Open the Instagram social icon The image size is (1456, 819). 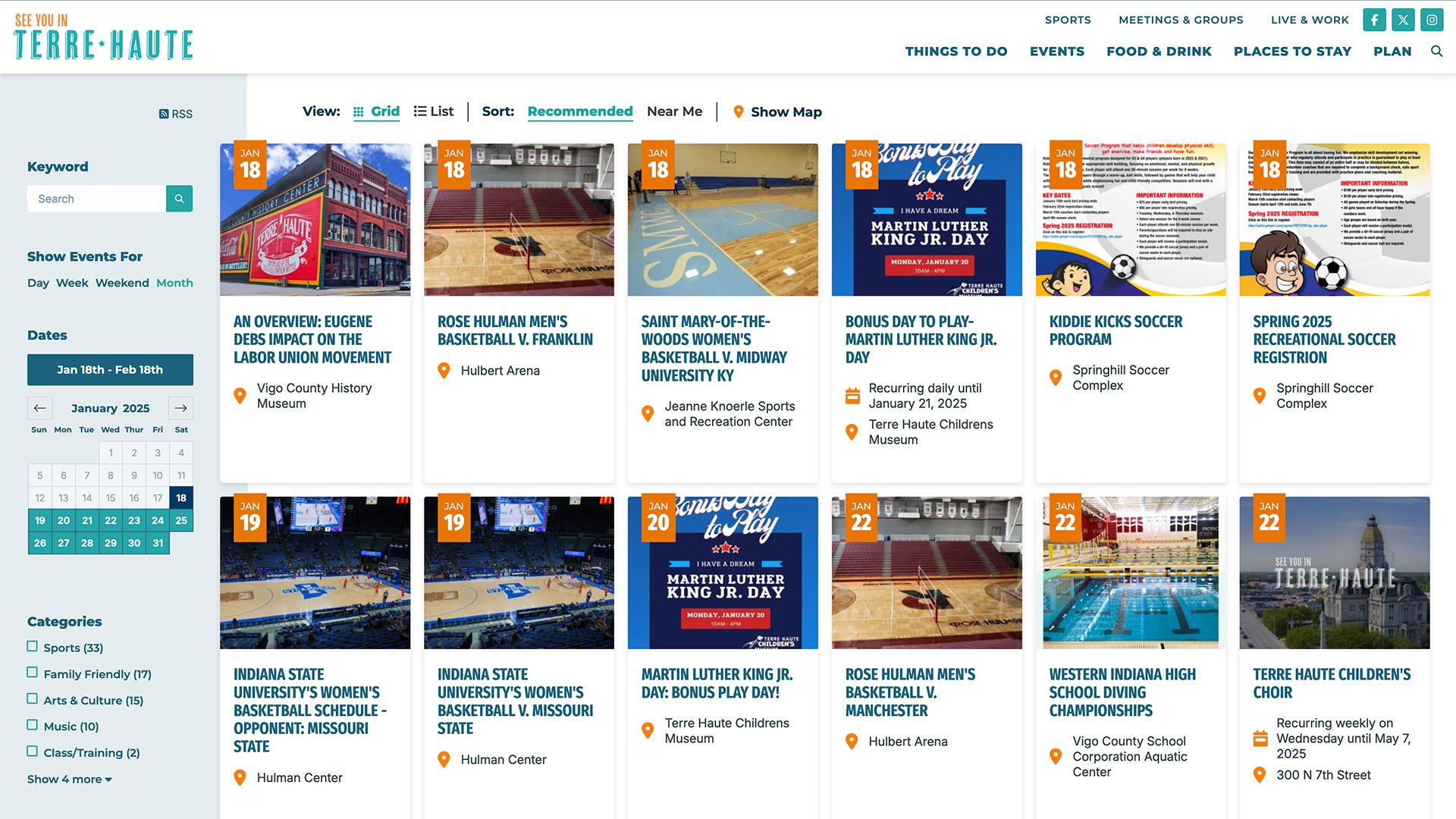pyautogui.click(x=1432, y=20)
